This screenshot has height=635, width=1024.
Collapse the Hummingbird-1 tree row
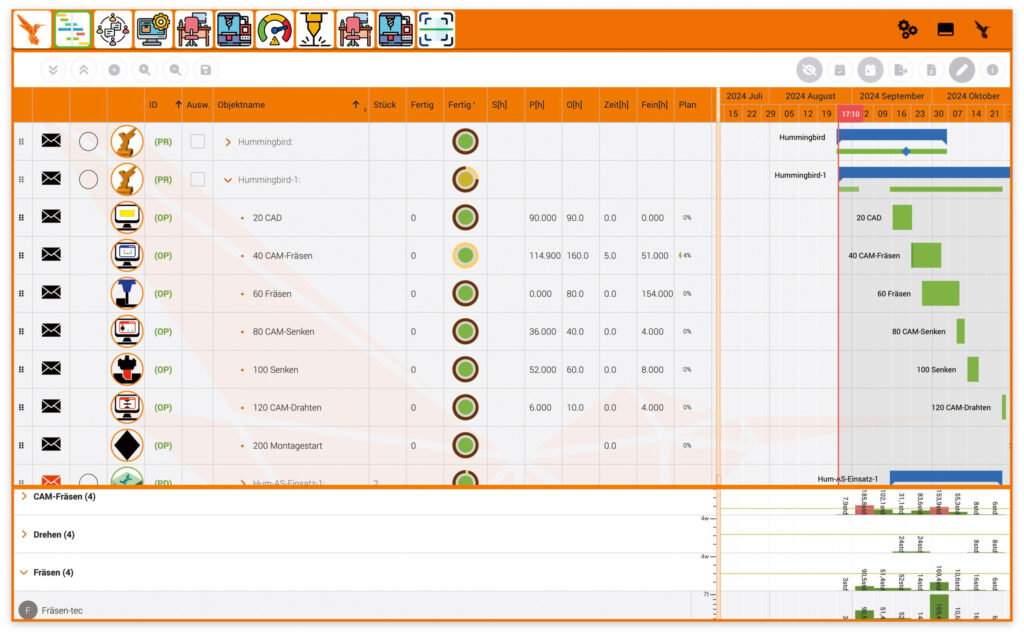[x=228, y=180]
